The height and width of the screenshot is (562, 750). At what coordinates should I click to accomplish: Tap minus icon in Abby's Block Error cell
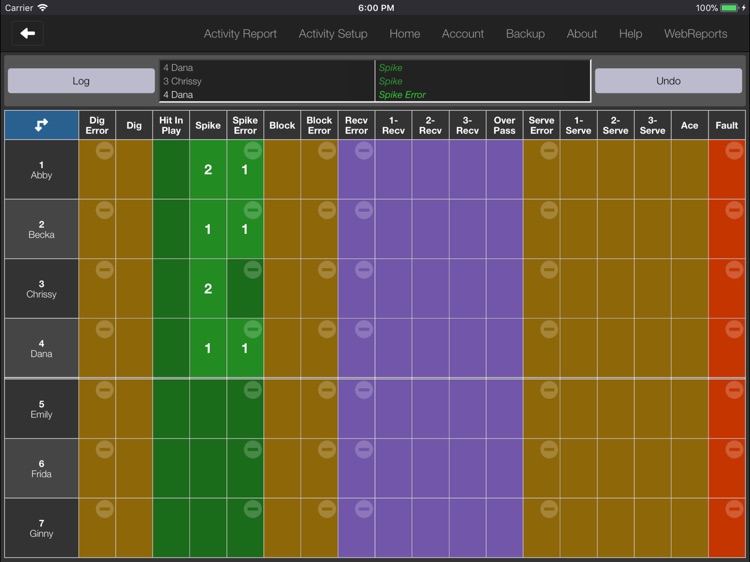coord(327,151)
